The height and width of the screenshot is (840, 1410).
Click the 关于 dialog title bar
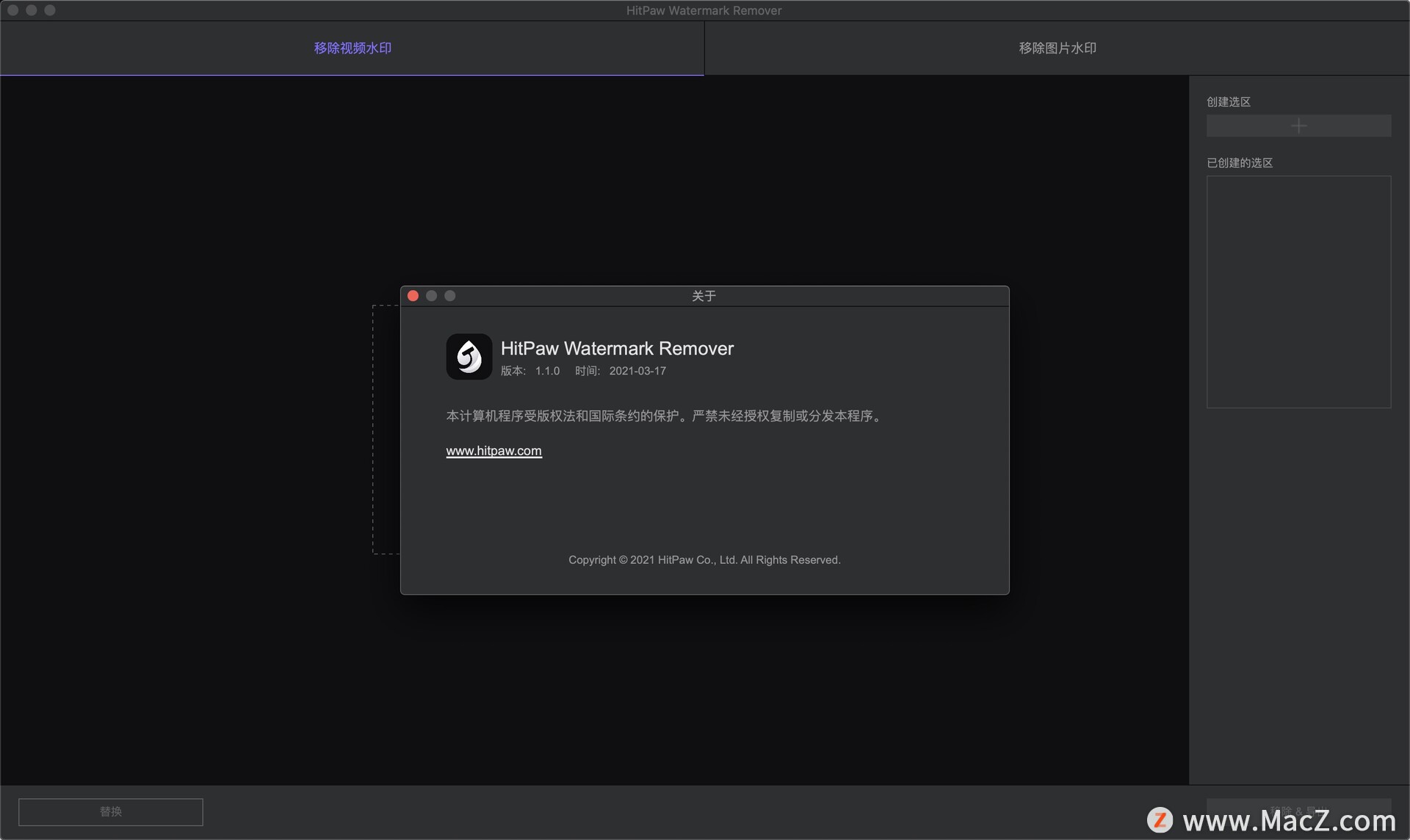tap(704, 296)
